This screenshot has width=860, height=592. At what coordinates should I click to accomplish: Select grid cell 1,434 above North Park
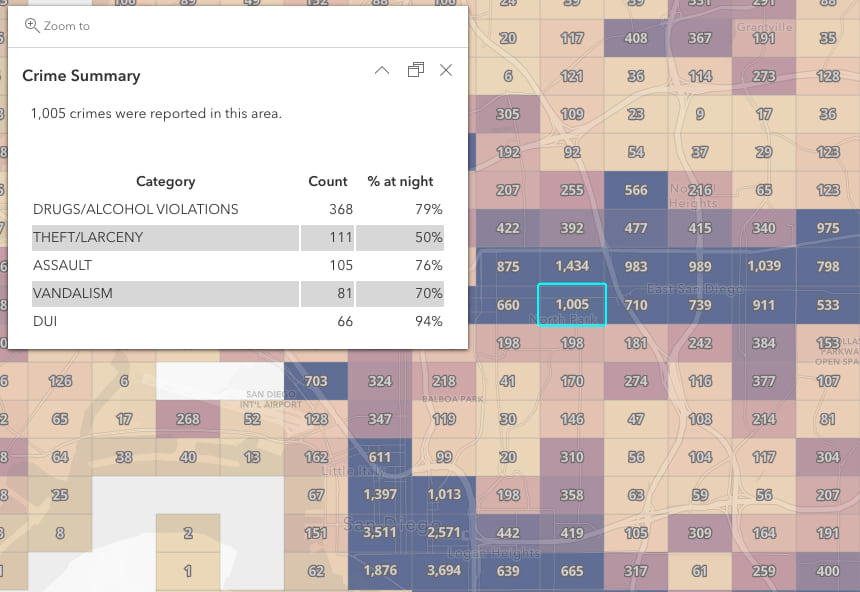coord(571,266)
